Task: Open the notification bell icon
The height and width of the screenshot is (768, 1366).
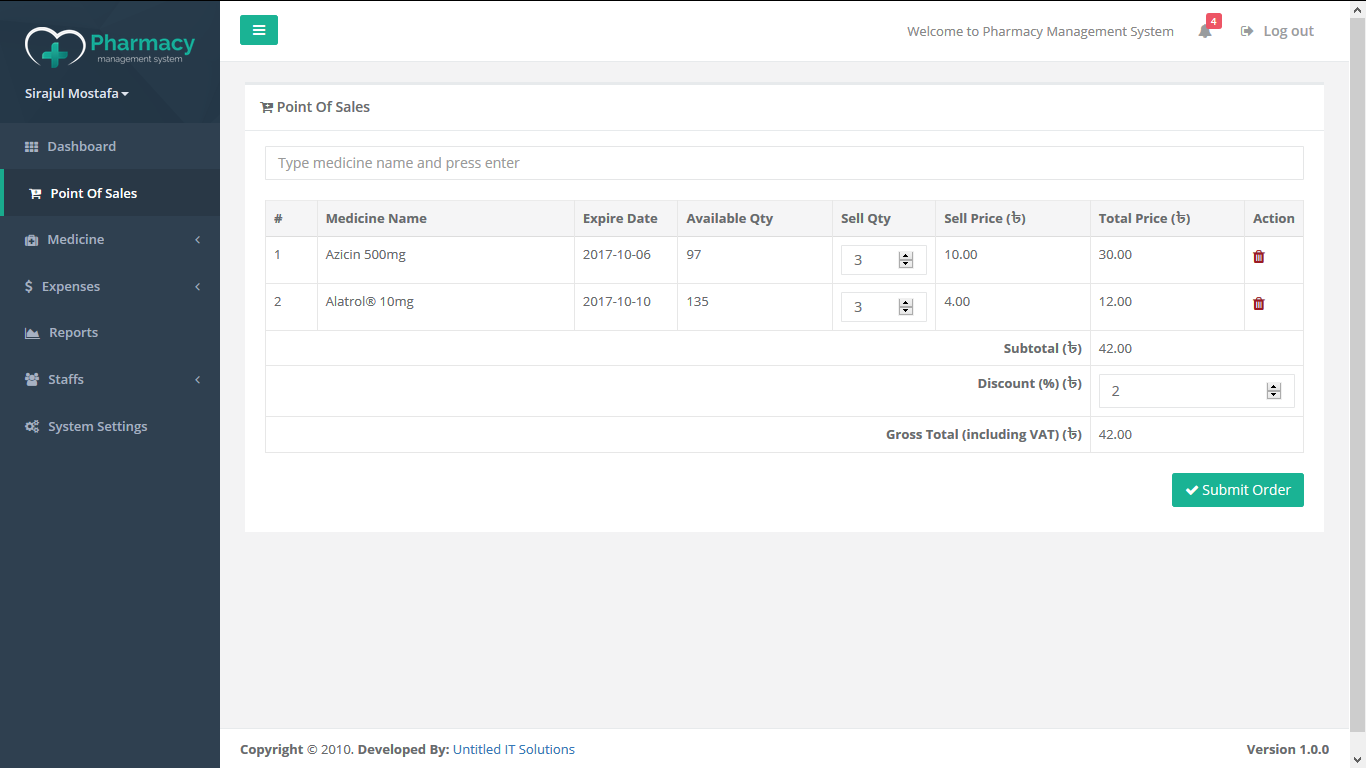Action: [x=1205, y=31]
